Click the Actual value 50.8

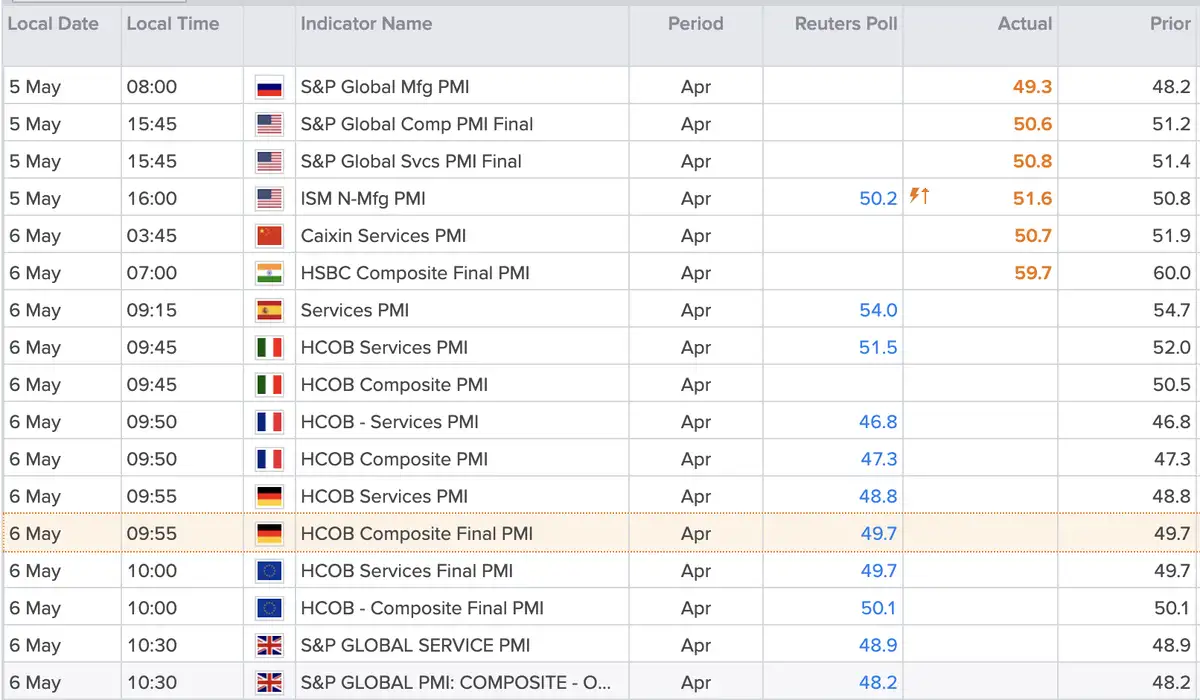pos(1032,161)
